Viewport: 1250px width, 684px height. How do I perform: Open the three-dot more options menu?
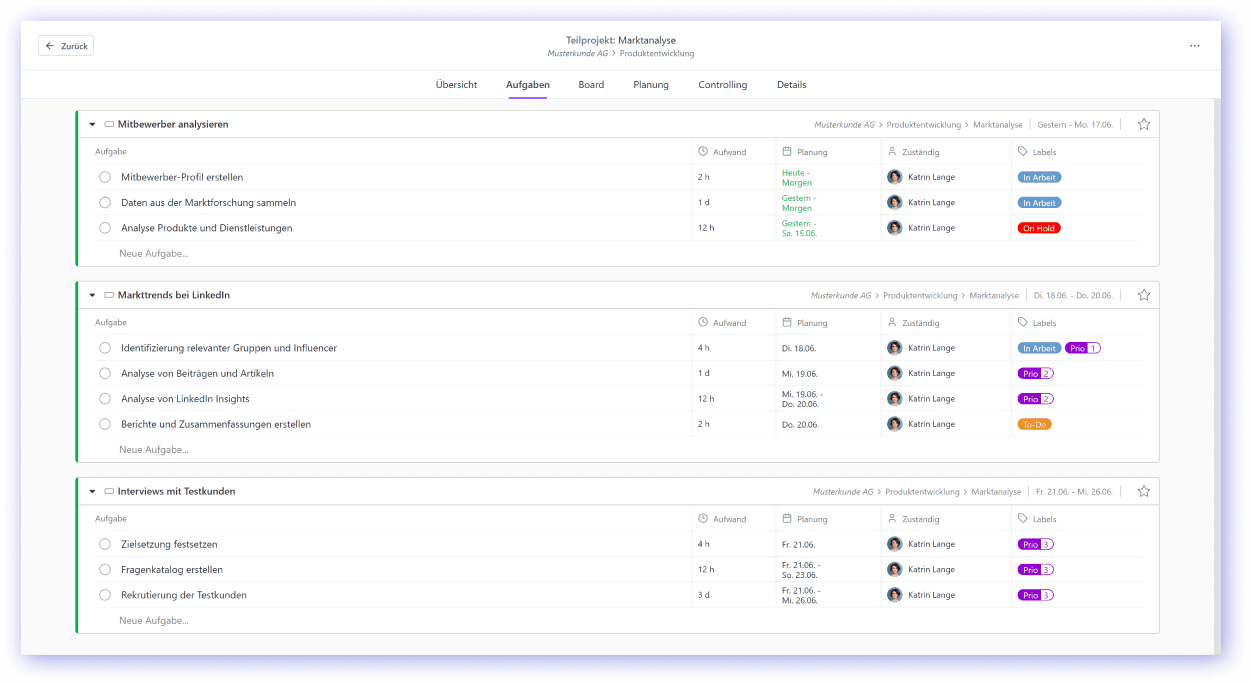pyautogui.click(x=1194, y=46)
